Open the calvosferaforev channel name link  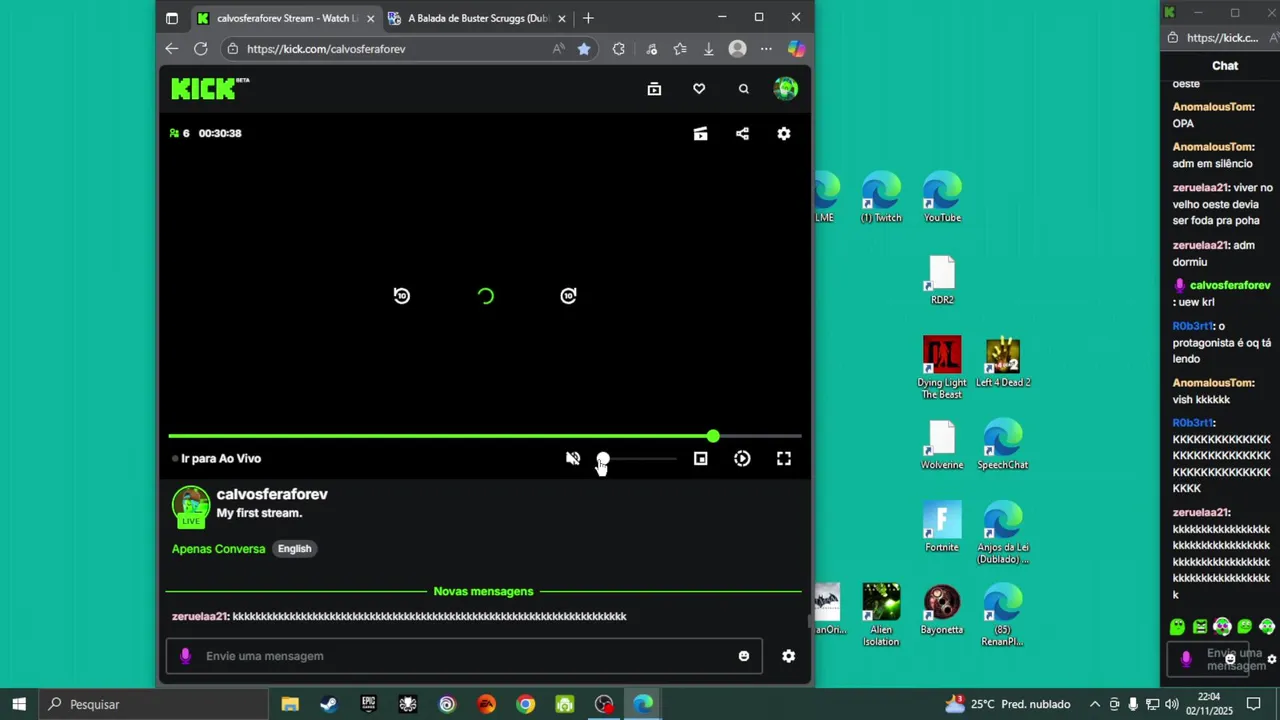[x=272, y=494]
